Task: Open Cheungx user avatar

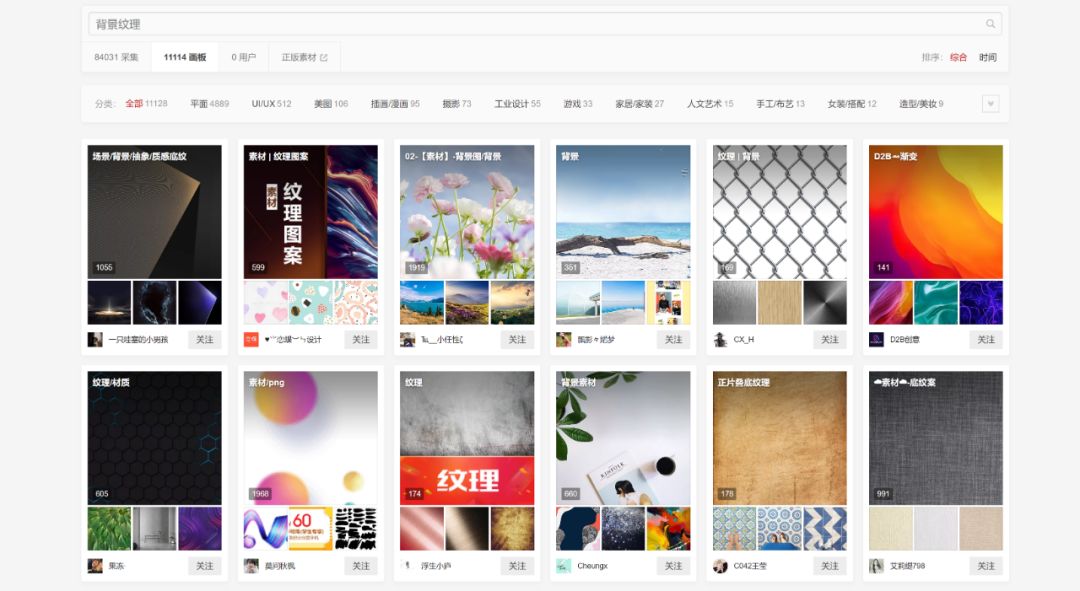Action: click(x=564, y=566)
